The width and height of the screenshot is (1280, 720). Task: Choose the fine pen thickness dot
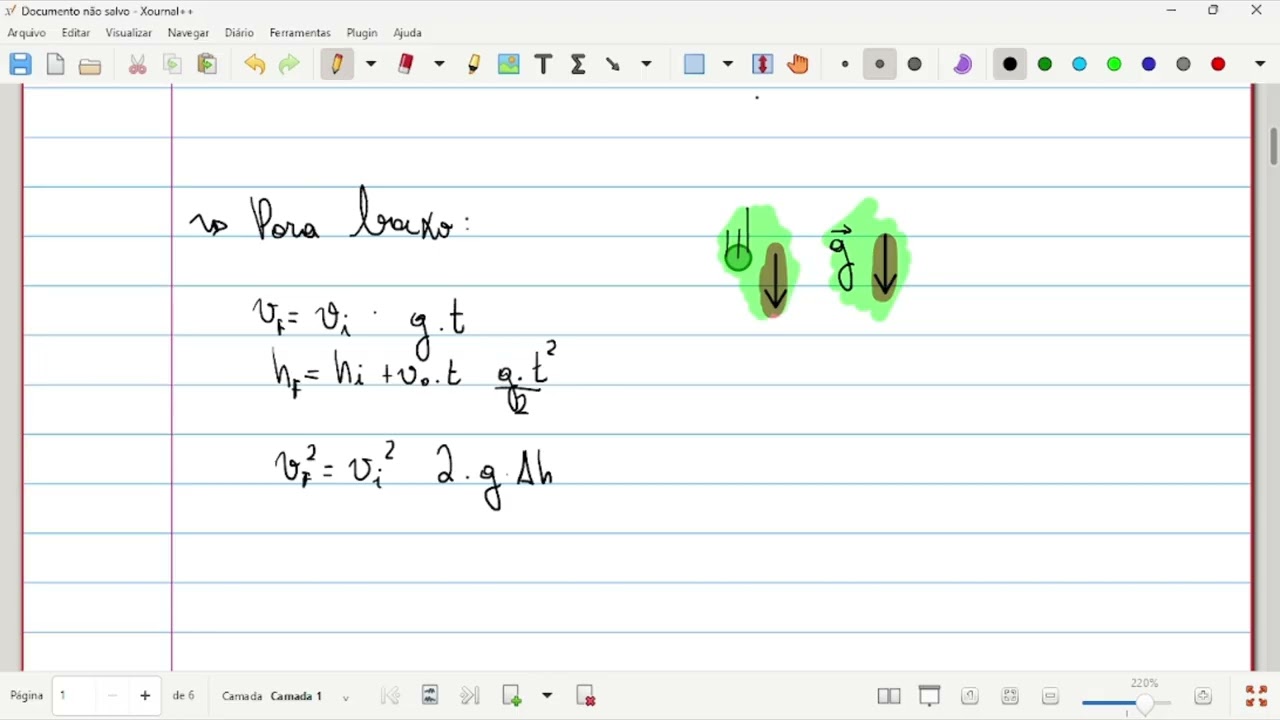click(845, 64)
